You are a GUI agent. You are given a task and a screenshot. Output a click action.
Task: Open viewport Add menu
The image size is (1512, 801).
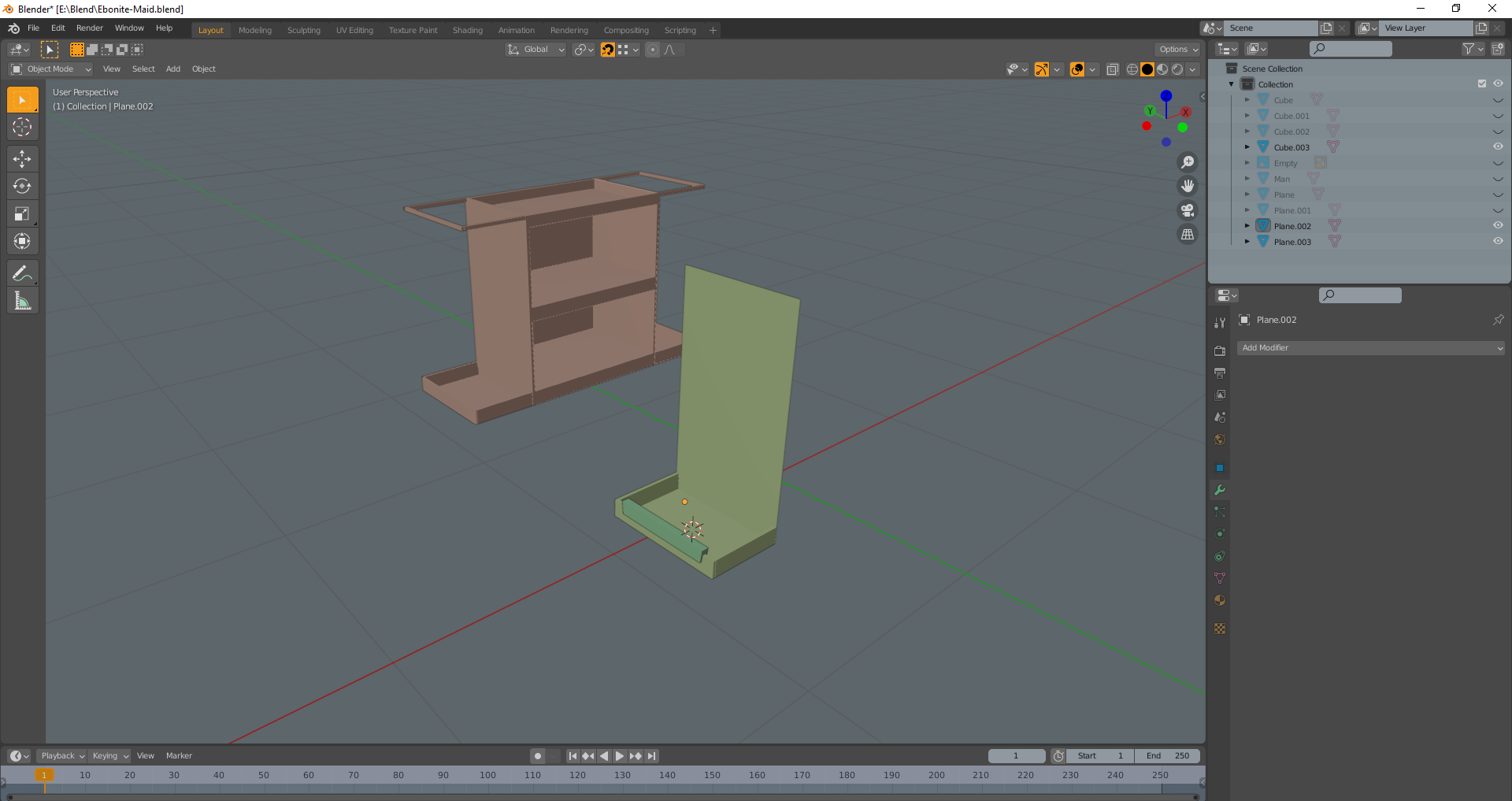pos(173,69)
